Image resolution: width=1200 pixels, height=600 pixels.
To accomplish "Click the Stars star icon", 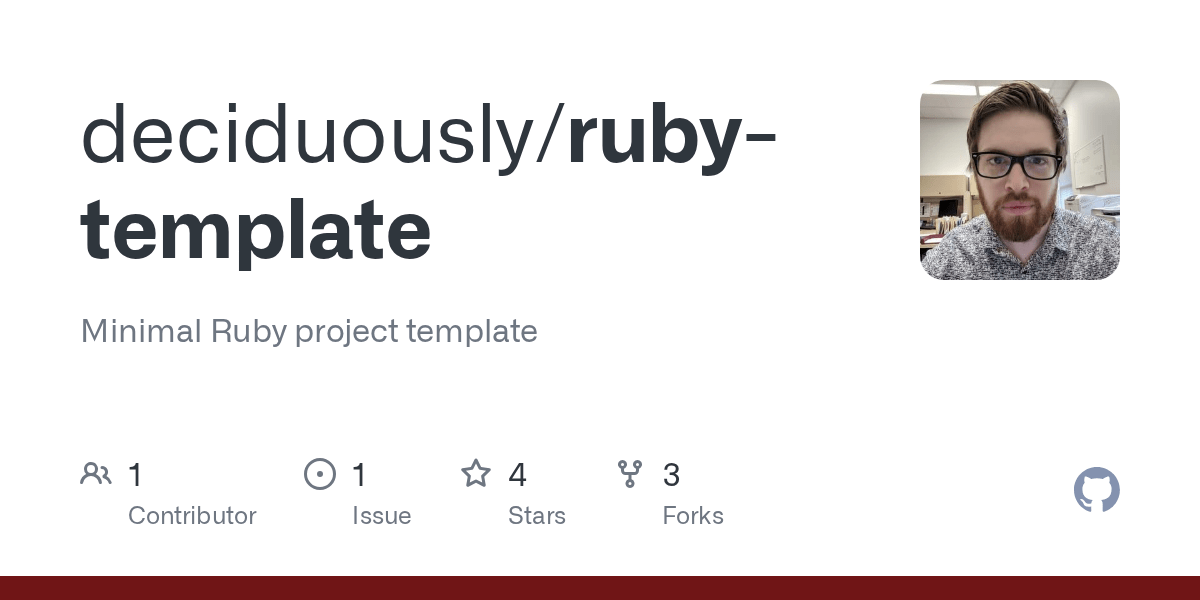I will click(476, 474).
